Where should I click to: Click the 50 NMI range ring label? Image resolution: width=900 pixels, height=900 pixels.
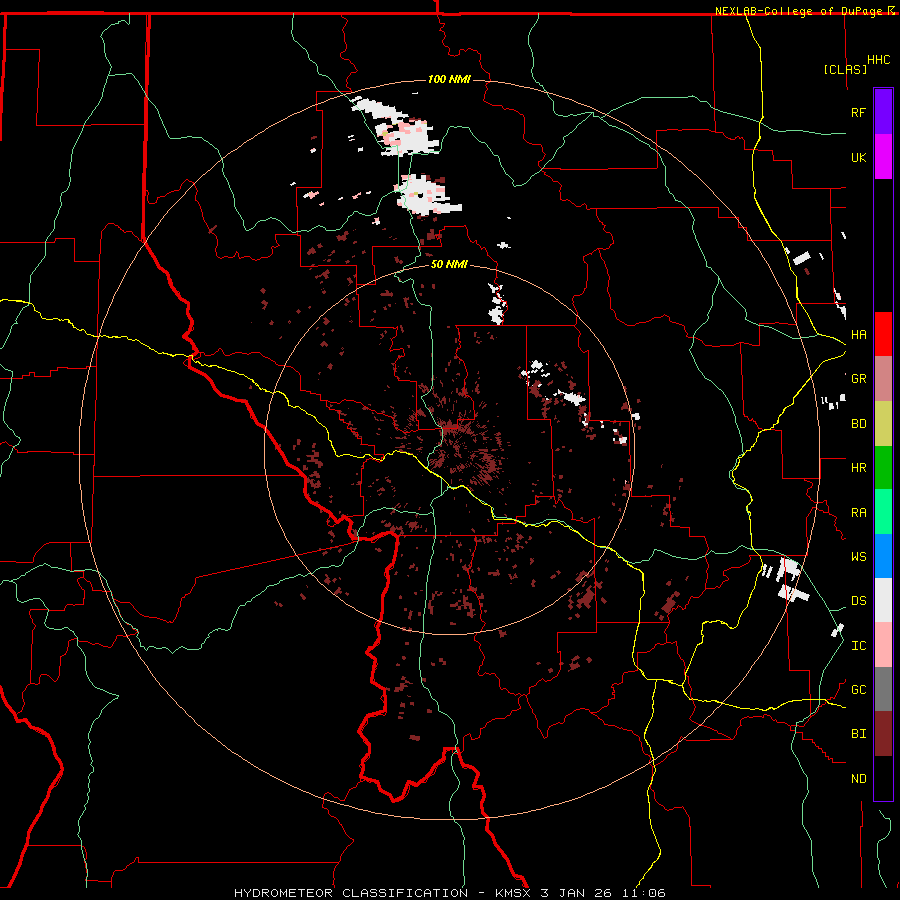[x=449, y=264]
